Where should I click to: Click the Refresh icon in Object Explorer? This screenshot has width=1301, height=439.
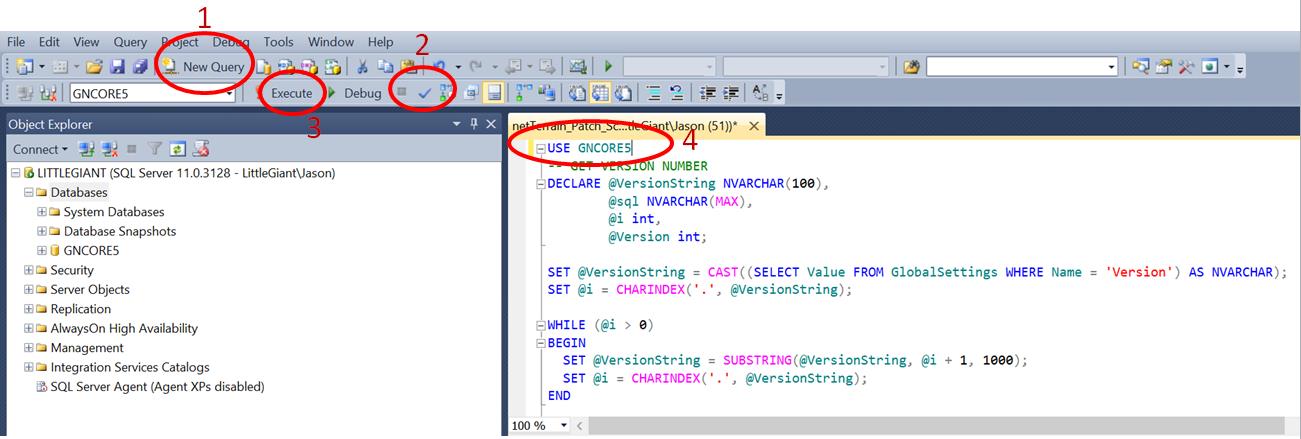[x=178, y=149]
